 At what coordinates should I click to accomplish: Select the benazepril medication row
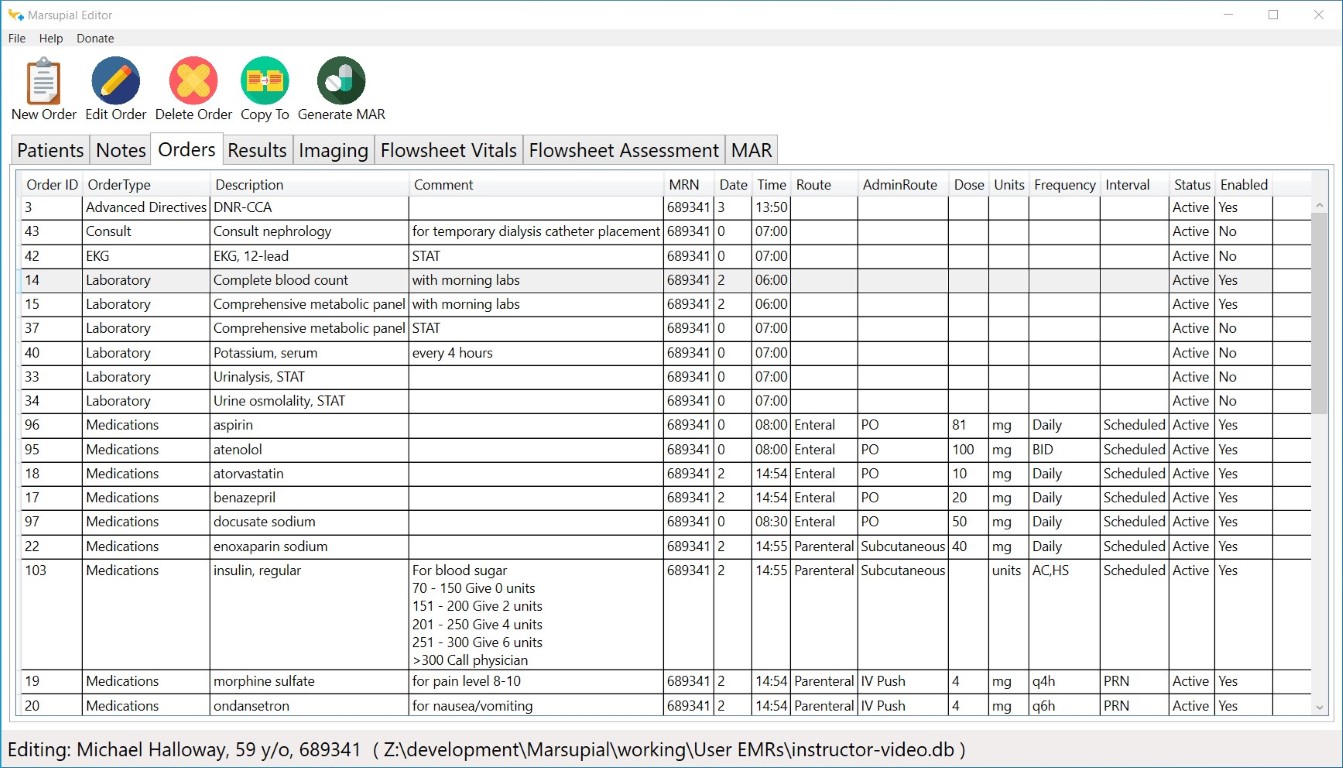[x=666, y=497]
